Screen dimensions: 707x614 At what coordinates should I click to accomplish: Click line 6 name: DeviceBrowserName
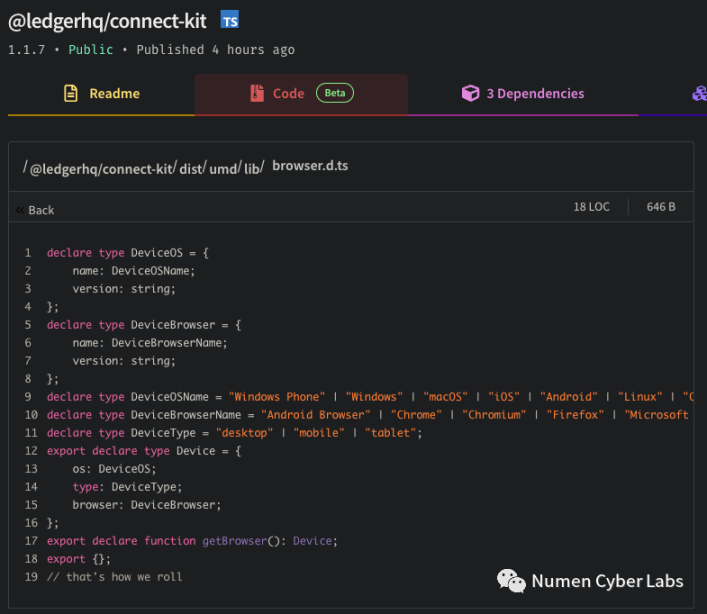pos(150,343)
